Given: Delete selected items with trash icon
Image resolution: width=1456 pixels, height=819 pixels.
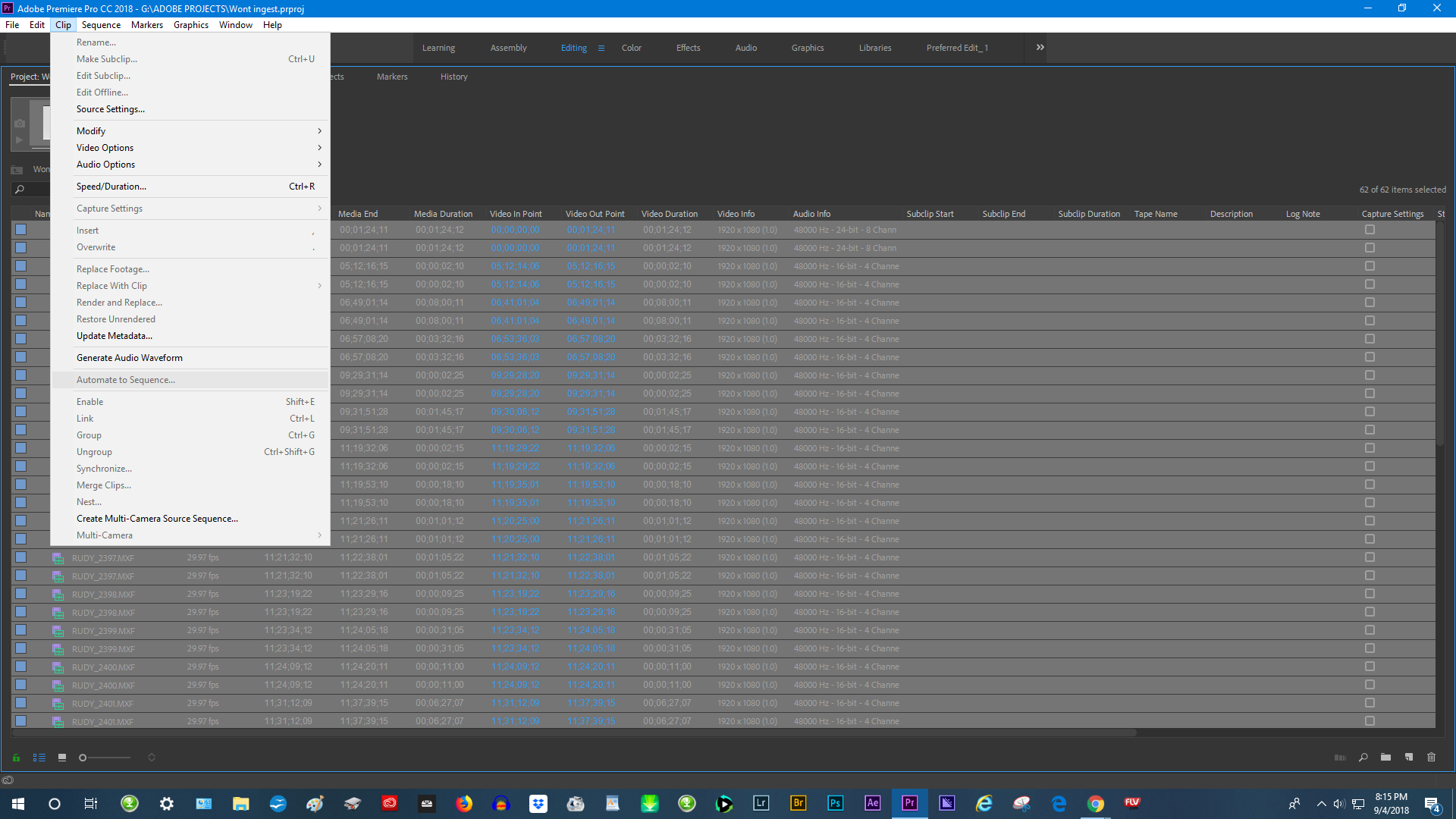Looking at the screenshot, I should click(1432, 758).
